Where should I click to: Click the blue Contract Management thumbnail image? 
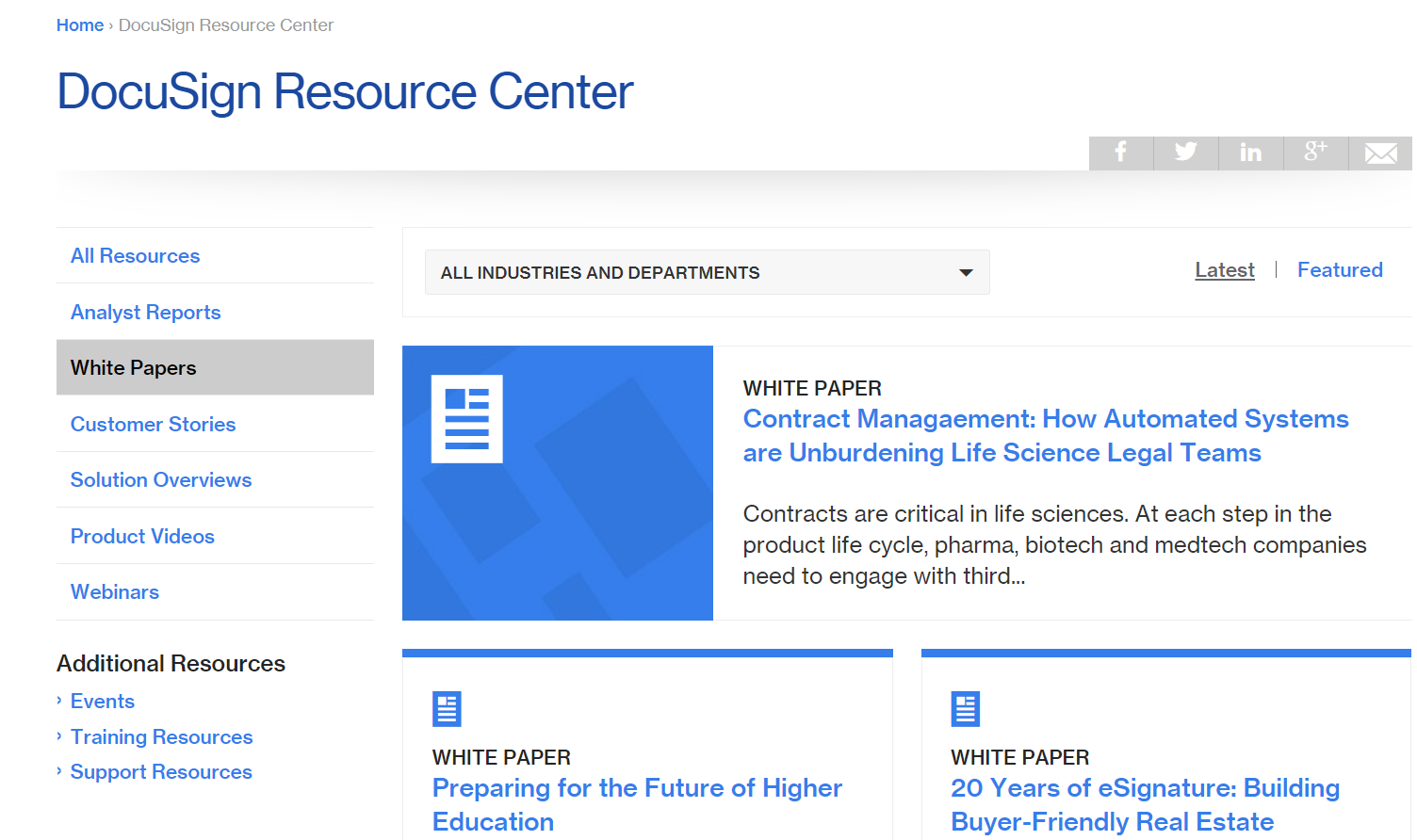point(558,483)
